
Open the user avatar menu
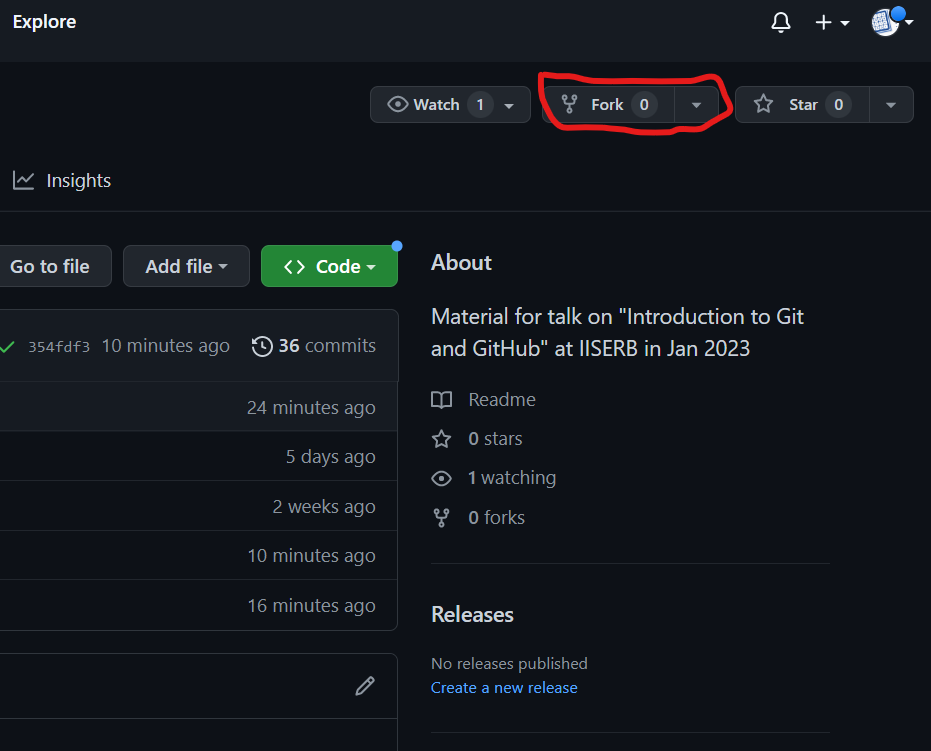coord(891,22)
